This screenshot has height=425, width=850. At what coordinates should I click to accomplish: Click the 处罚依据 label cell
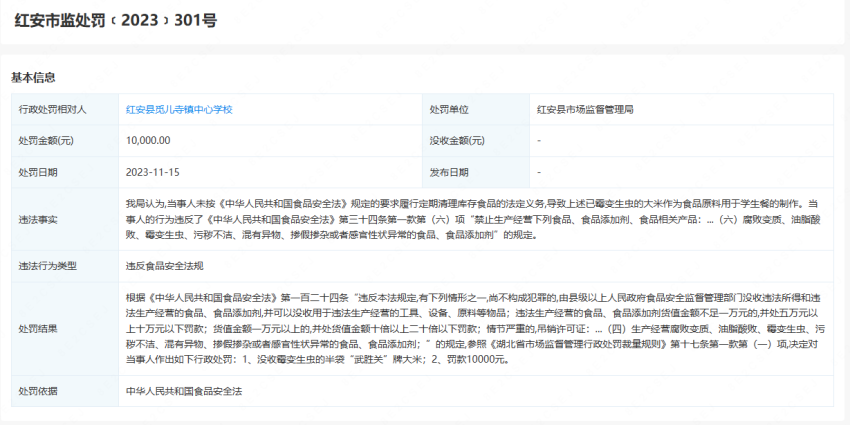[39, 390]
